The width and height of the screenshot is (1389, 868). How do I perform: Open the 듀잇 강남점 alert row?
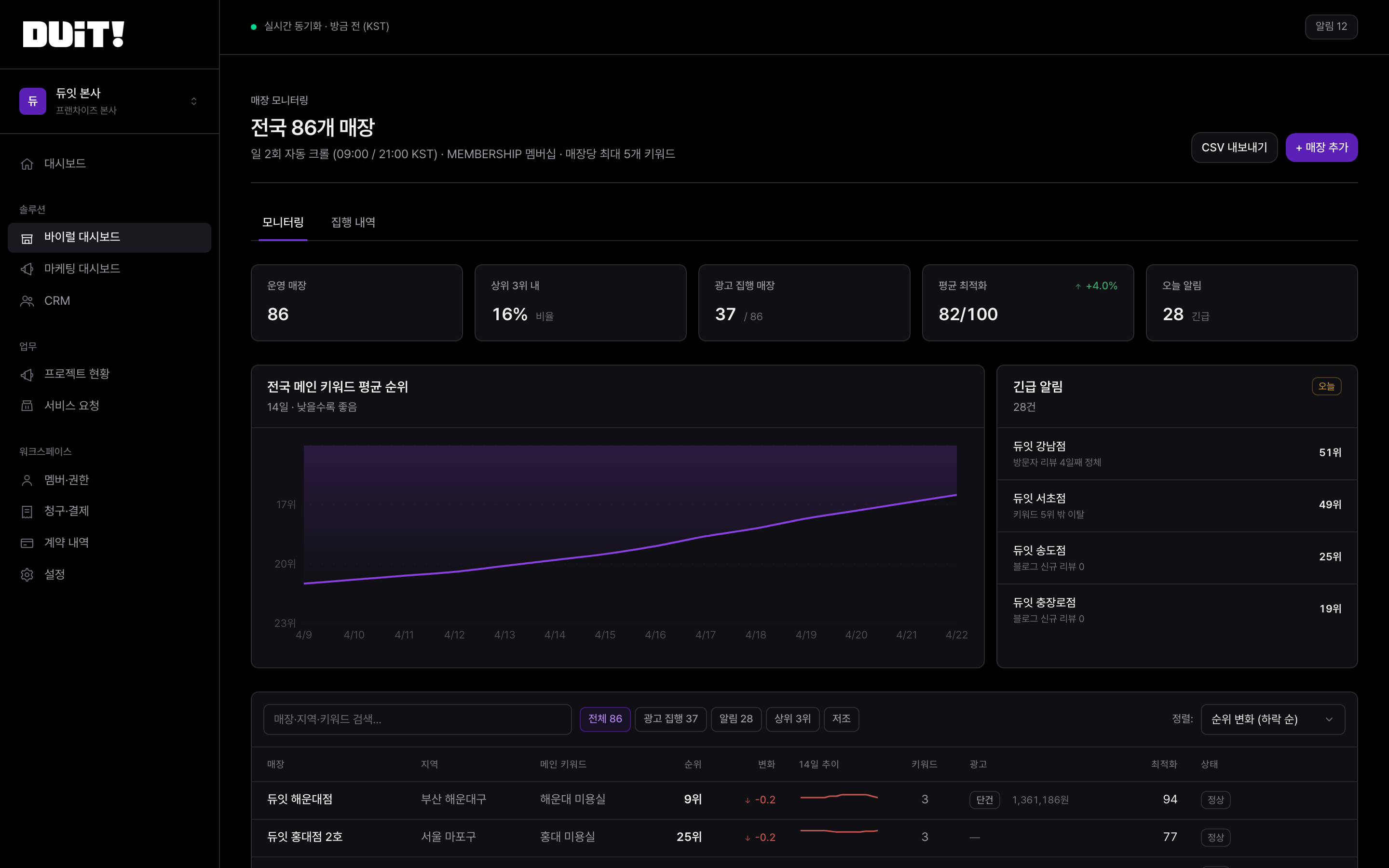(1177, 453)
